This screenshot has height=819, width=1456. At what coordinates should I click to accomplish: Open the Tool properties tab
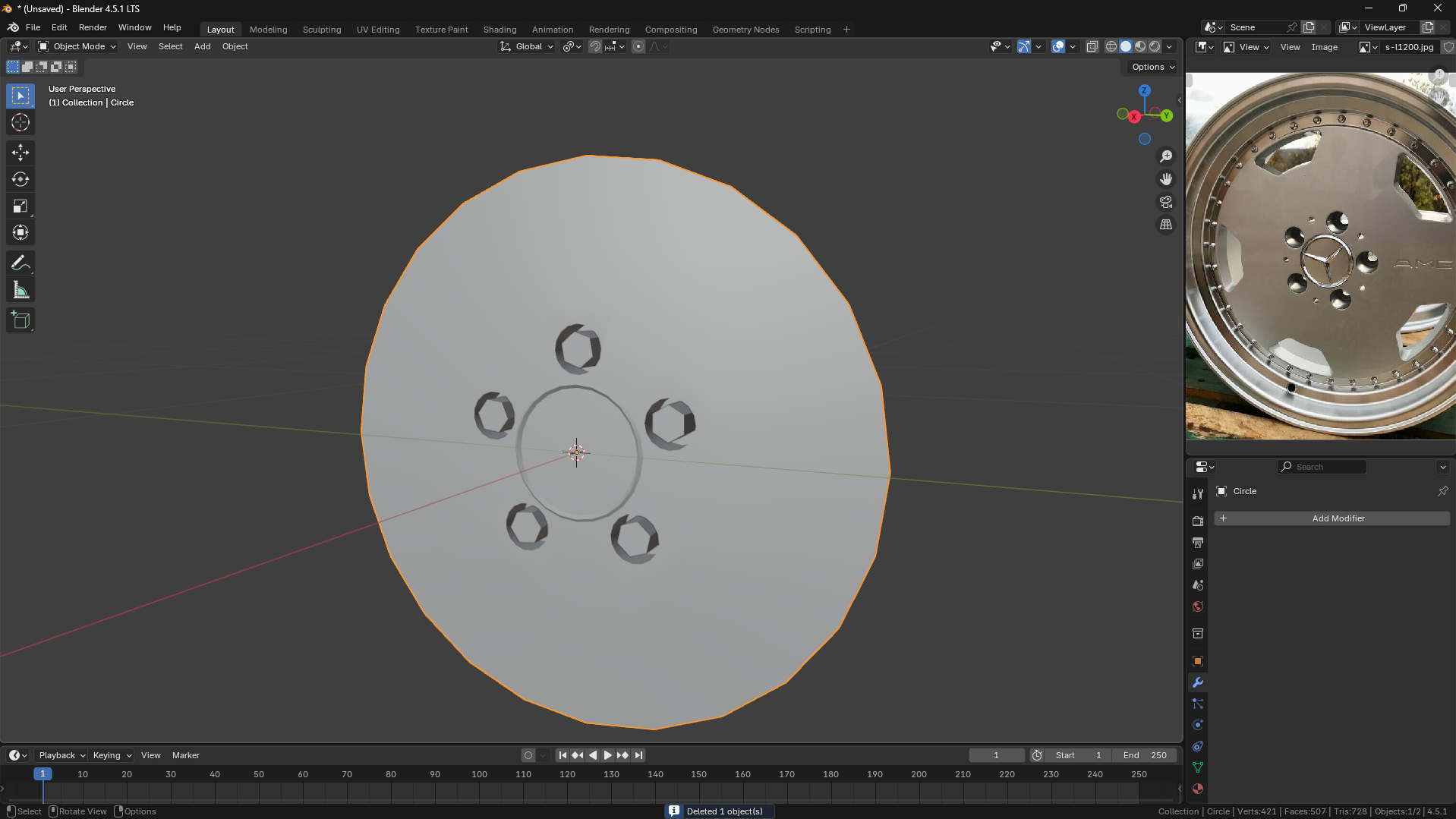coord(1198,494)
